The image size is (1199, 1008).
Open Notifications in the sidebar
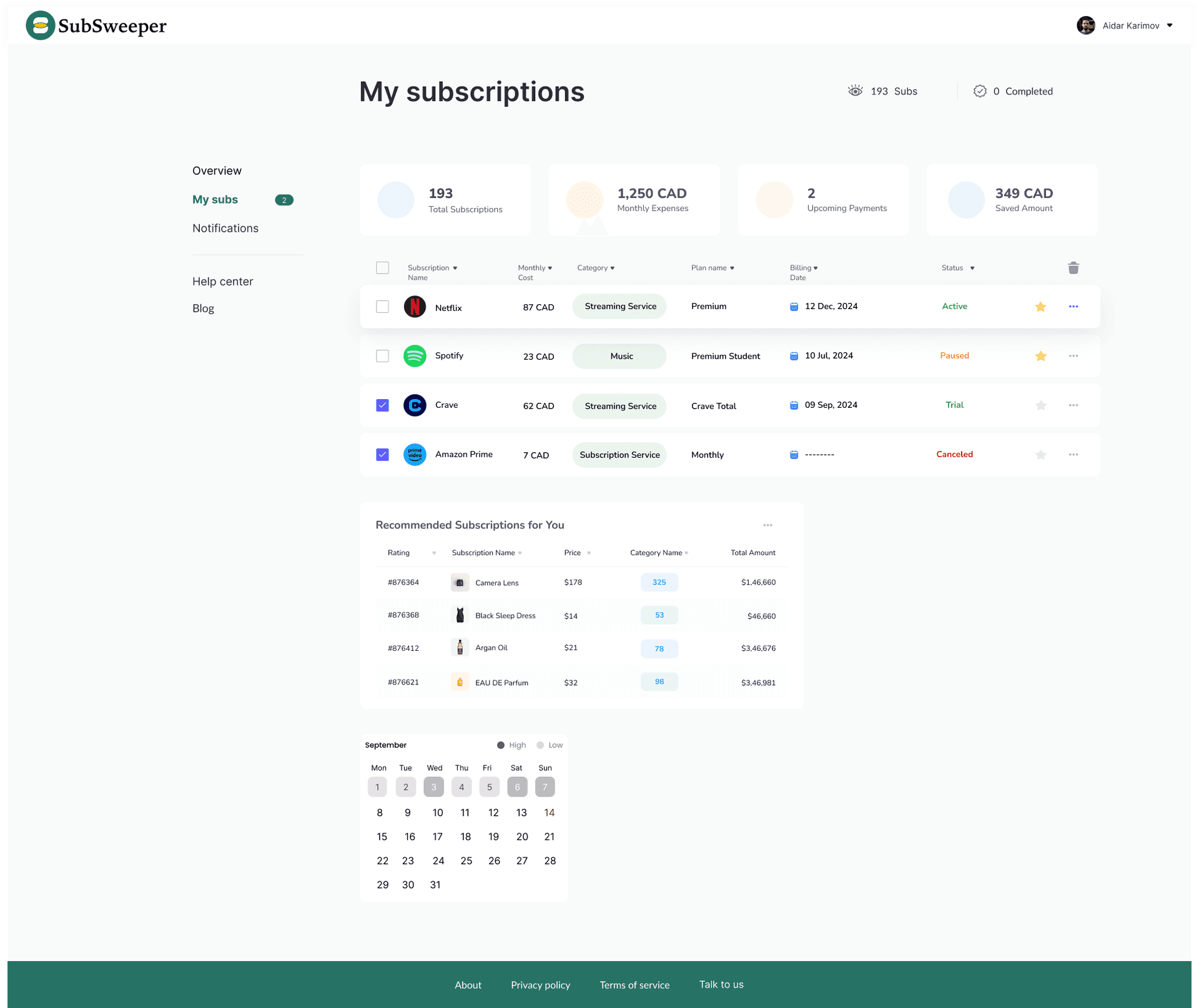pos(225,228)
